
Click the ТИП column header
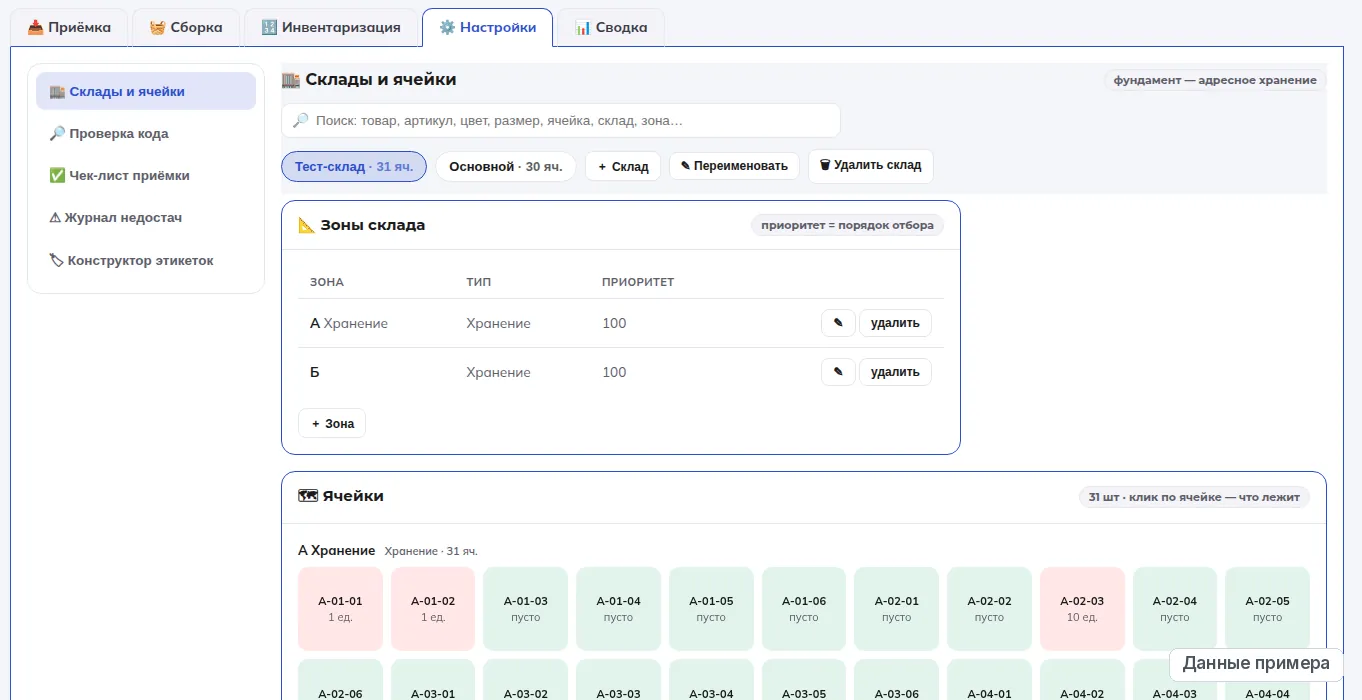point(479,282)
